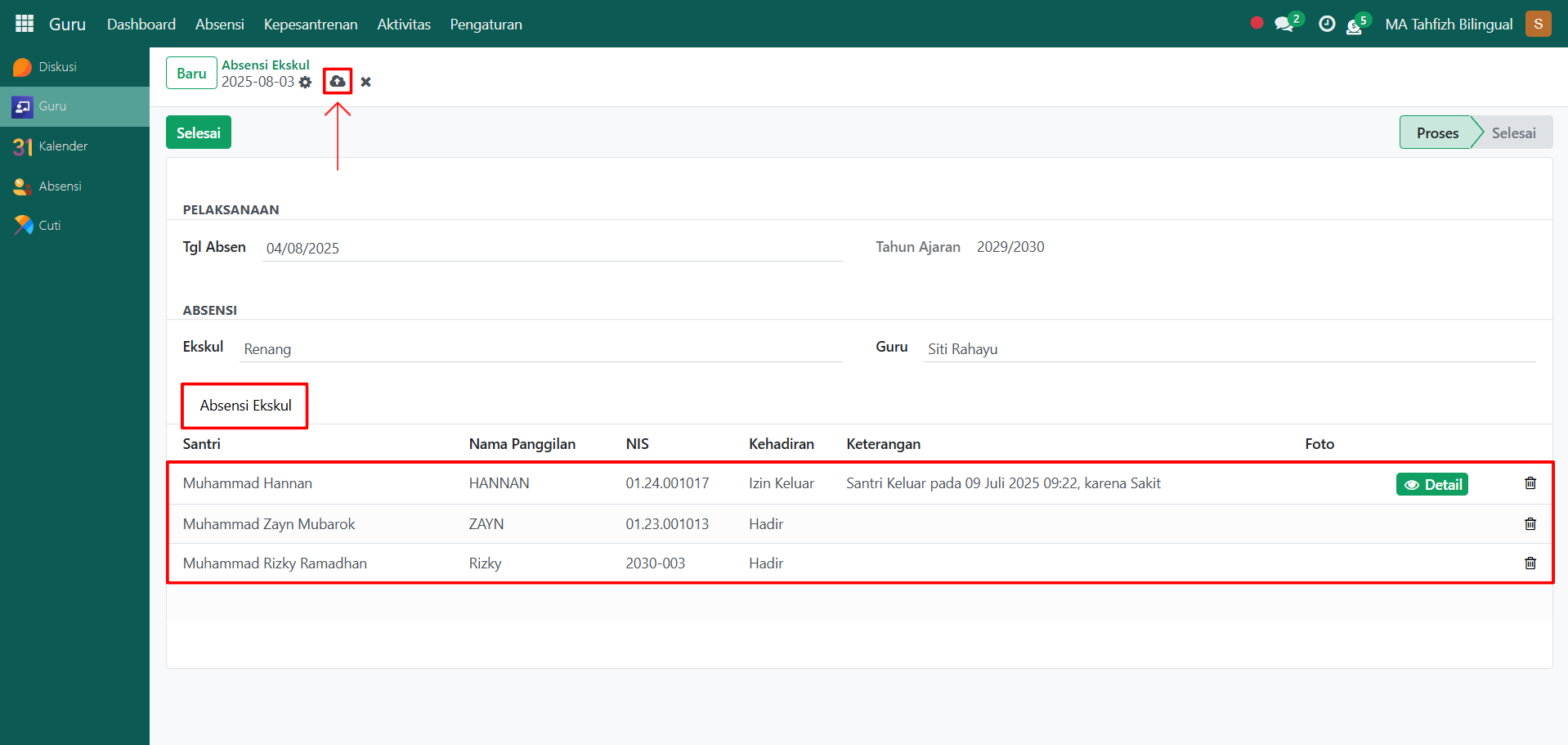
Task: Create a new record with Baru
Action: pyautogui.click(x=191, y=73)
